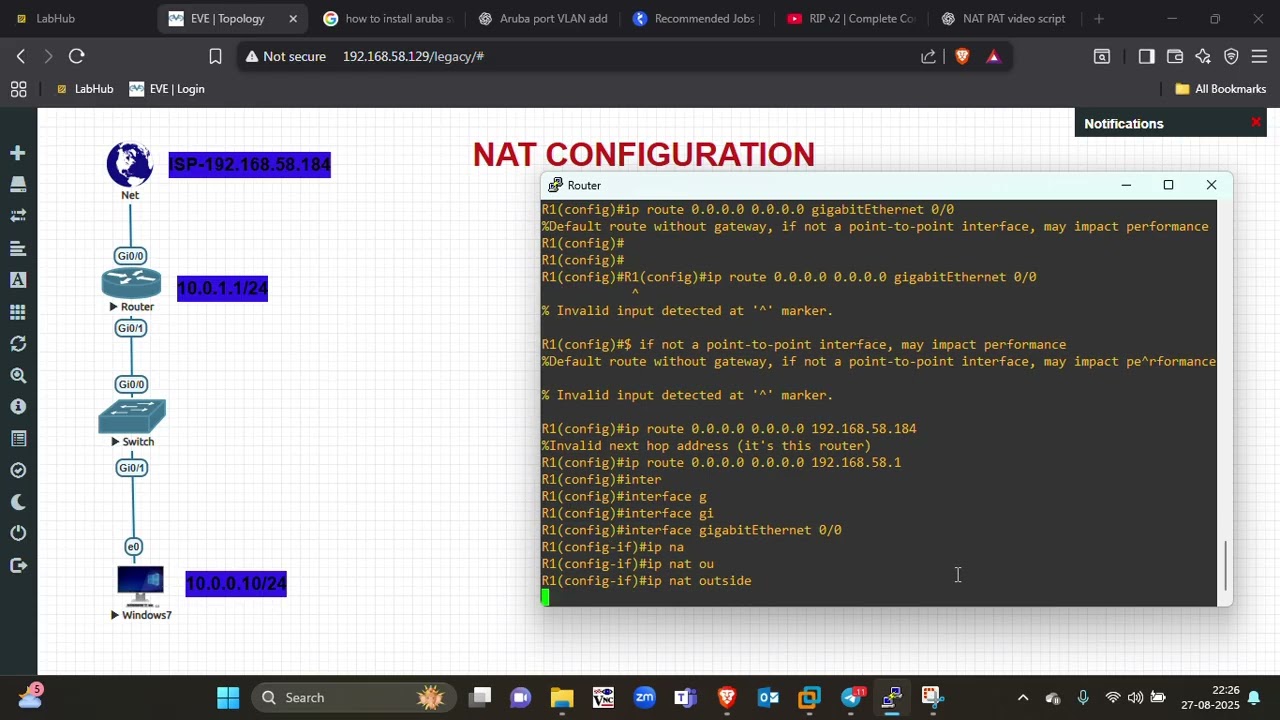The image size is (1280, 720).
Task: Open the LabHub bookmark
Action: coord(85,89)
